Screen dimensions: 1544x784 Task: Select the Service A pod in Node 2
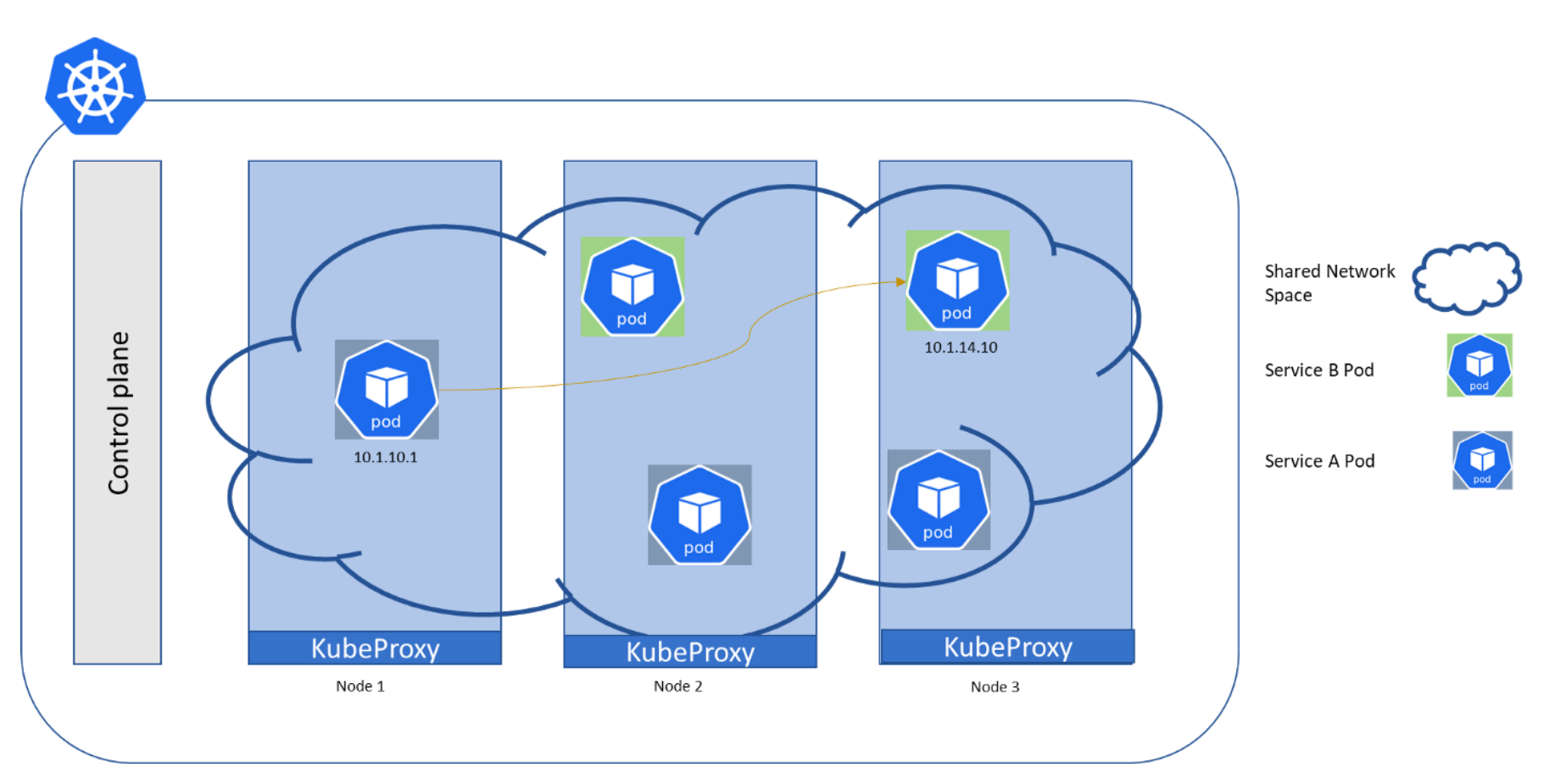[x=700, y=515]
